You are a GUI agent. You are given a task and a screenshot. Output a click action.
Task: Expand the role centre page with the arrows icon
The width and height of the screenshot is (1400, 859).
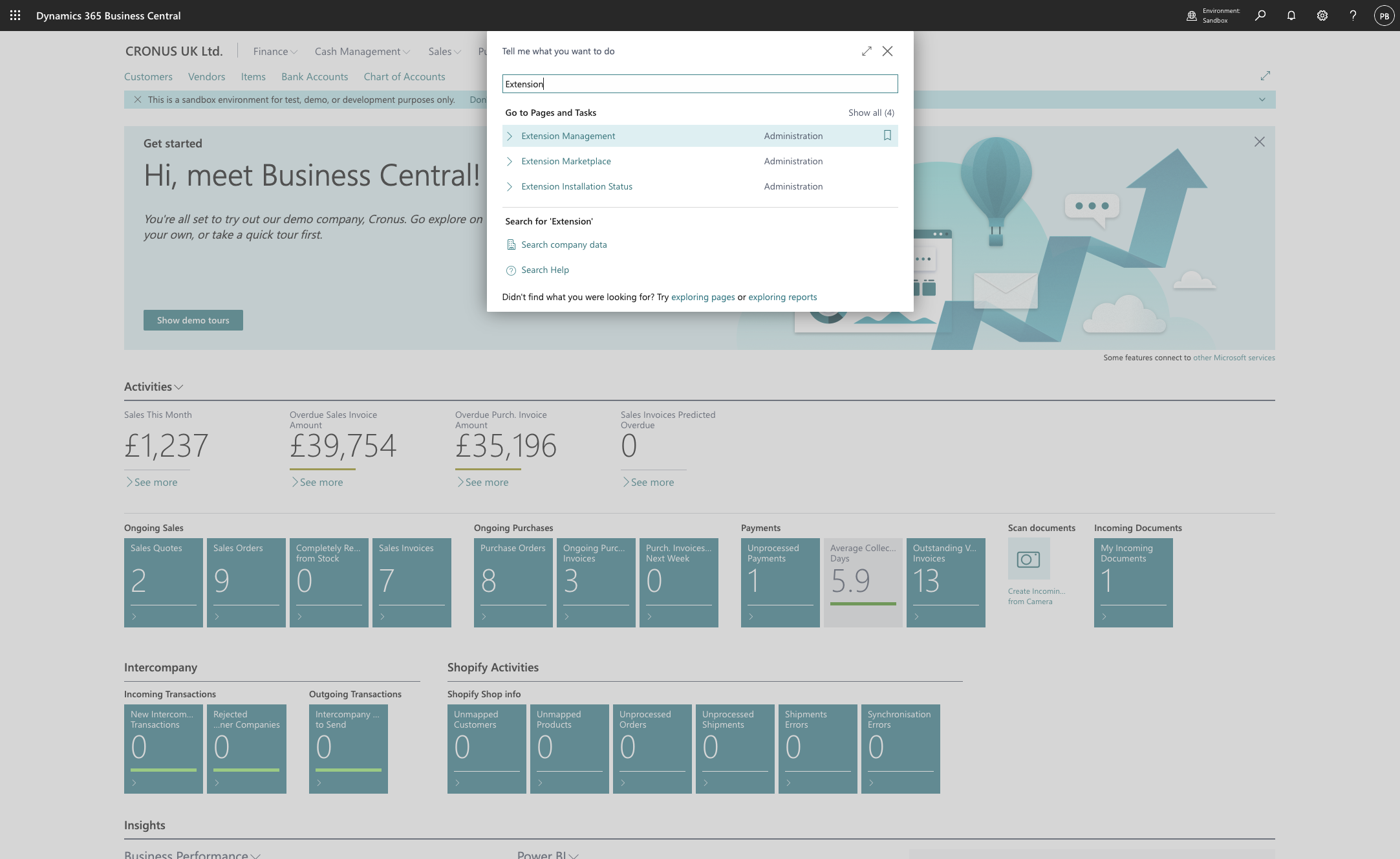1265,76
